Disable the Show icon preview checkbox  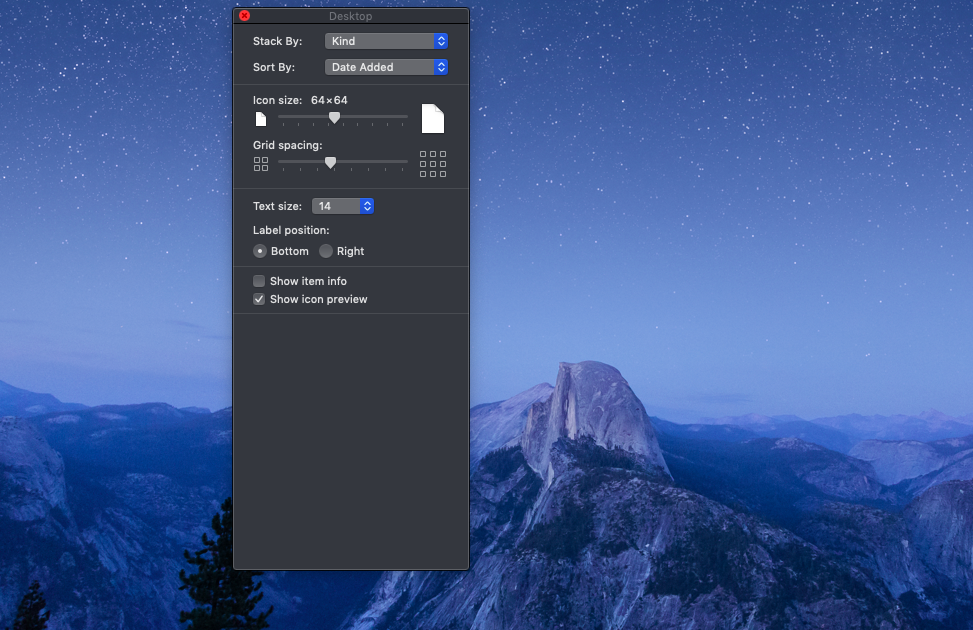click(x=259, y=299)
